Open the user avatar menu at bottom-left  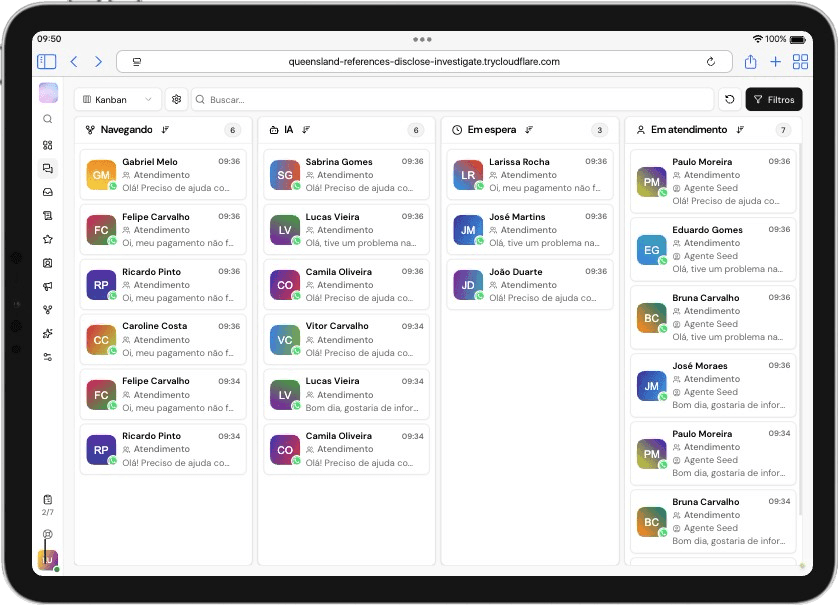[47, 560]
